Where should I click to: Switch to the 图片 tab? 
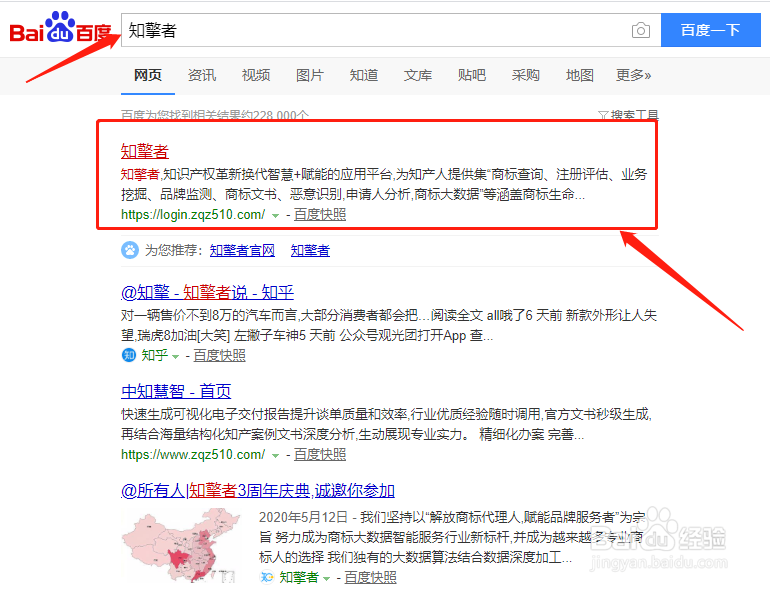click(x=310, y=75)
